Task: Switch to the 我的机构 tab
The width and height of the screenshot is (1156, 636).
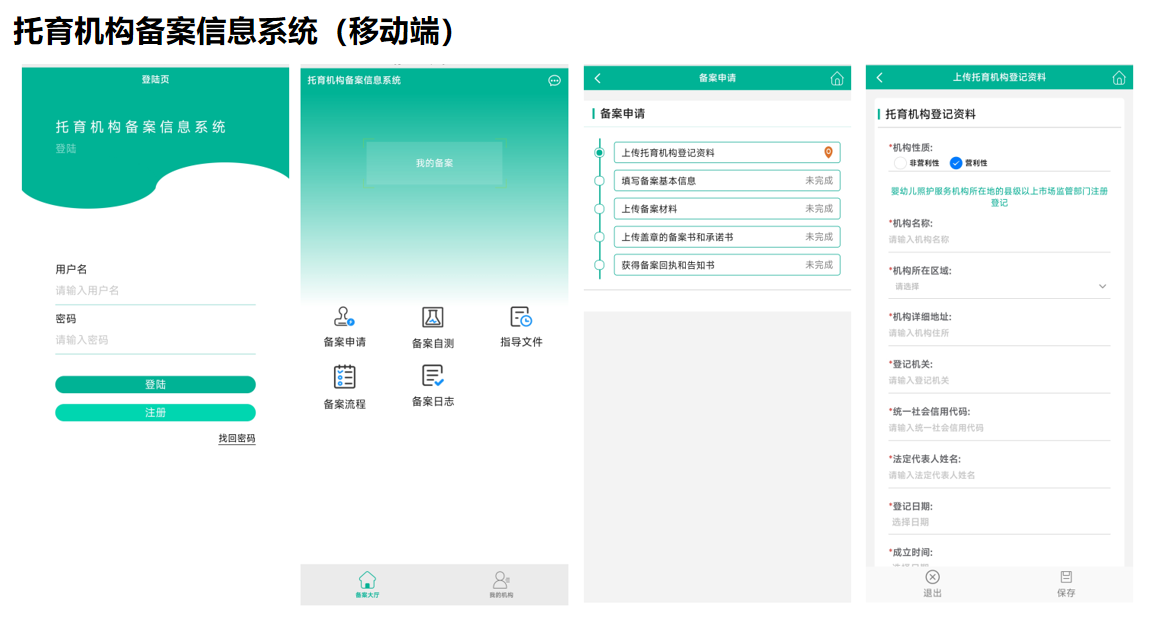Action: click(x=503, y=583)
